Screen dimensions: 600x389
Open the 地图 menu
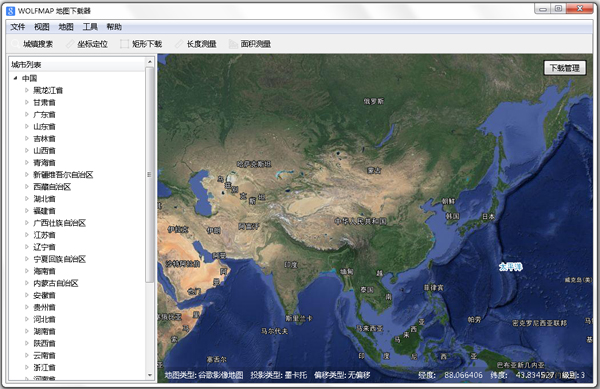point(66,27)
